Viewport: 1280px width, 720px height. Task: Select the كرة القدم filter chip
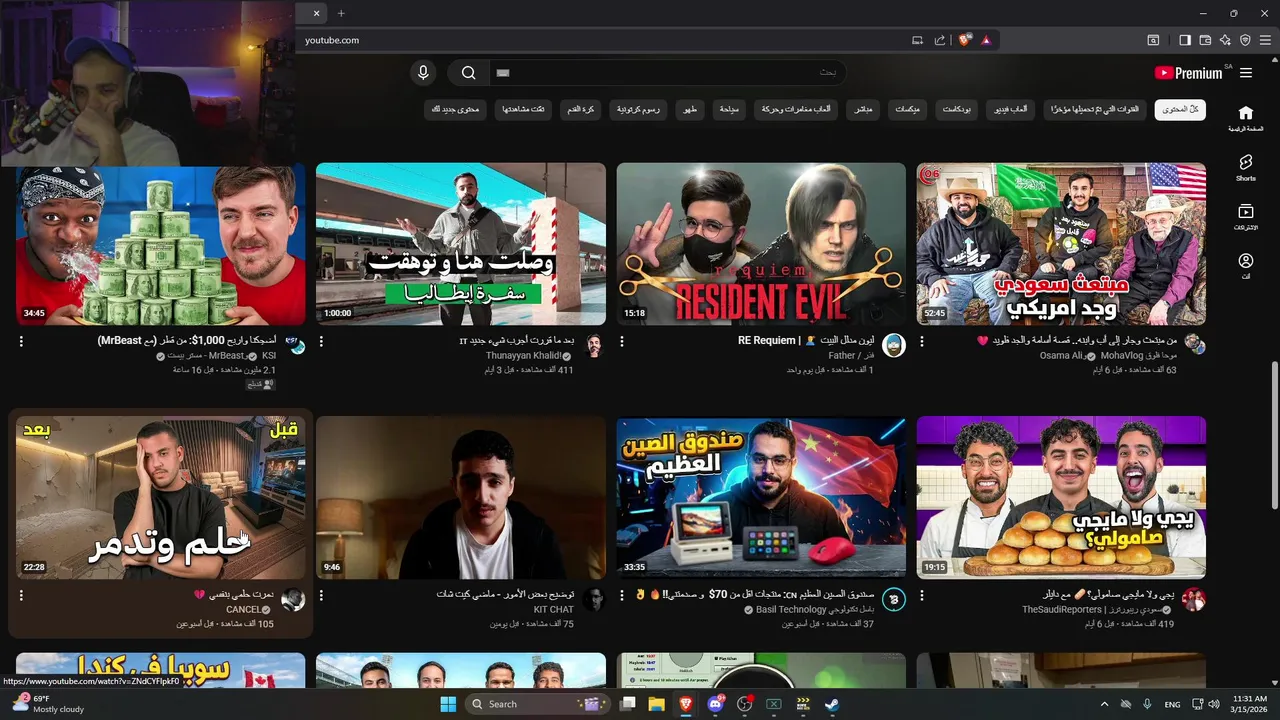(581, 109)
